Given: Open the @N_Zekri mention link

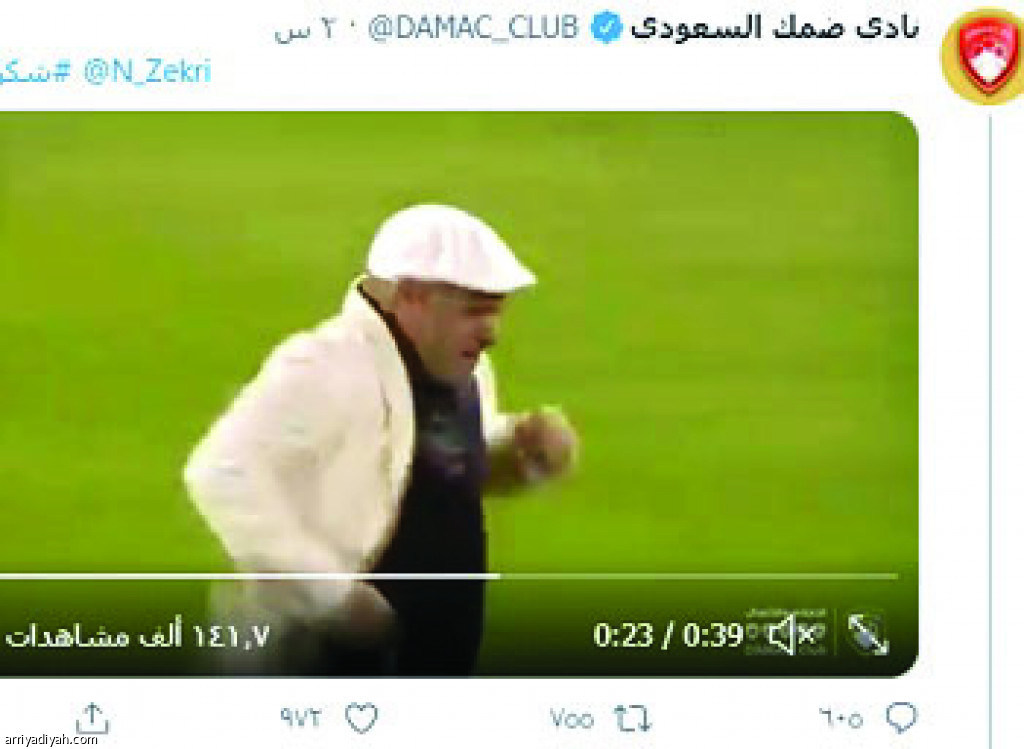Looking at the screenshot, I should 148,71.
